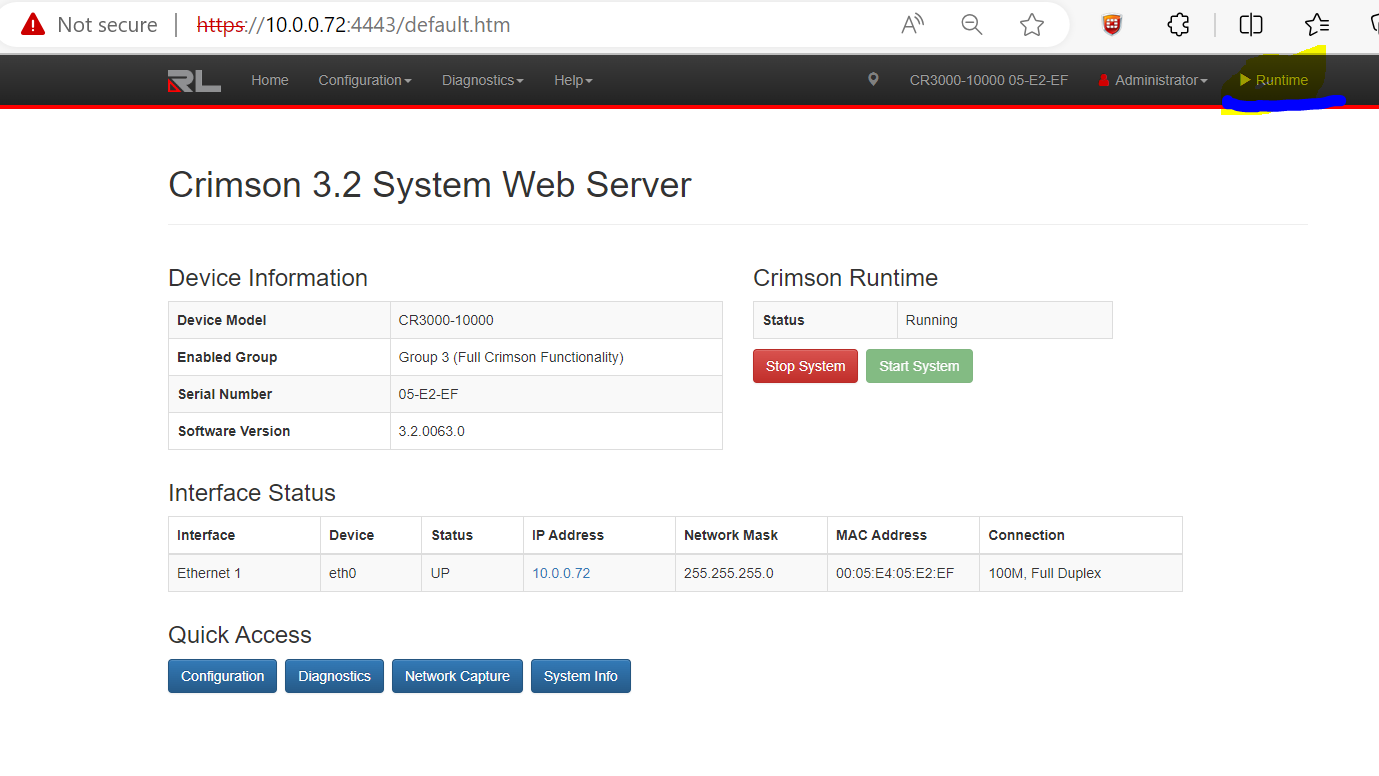
Task: Click the RL logo in navbar
Action: [194, 81]
